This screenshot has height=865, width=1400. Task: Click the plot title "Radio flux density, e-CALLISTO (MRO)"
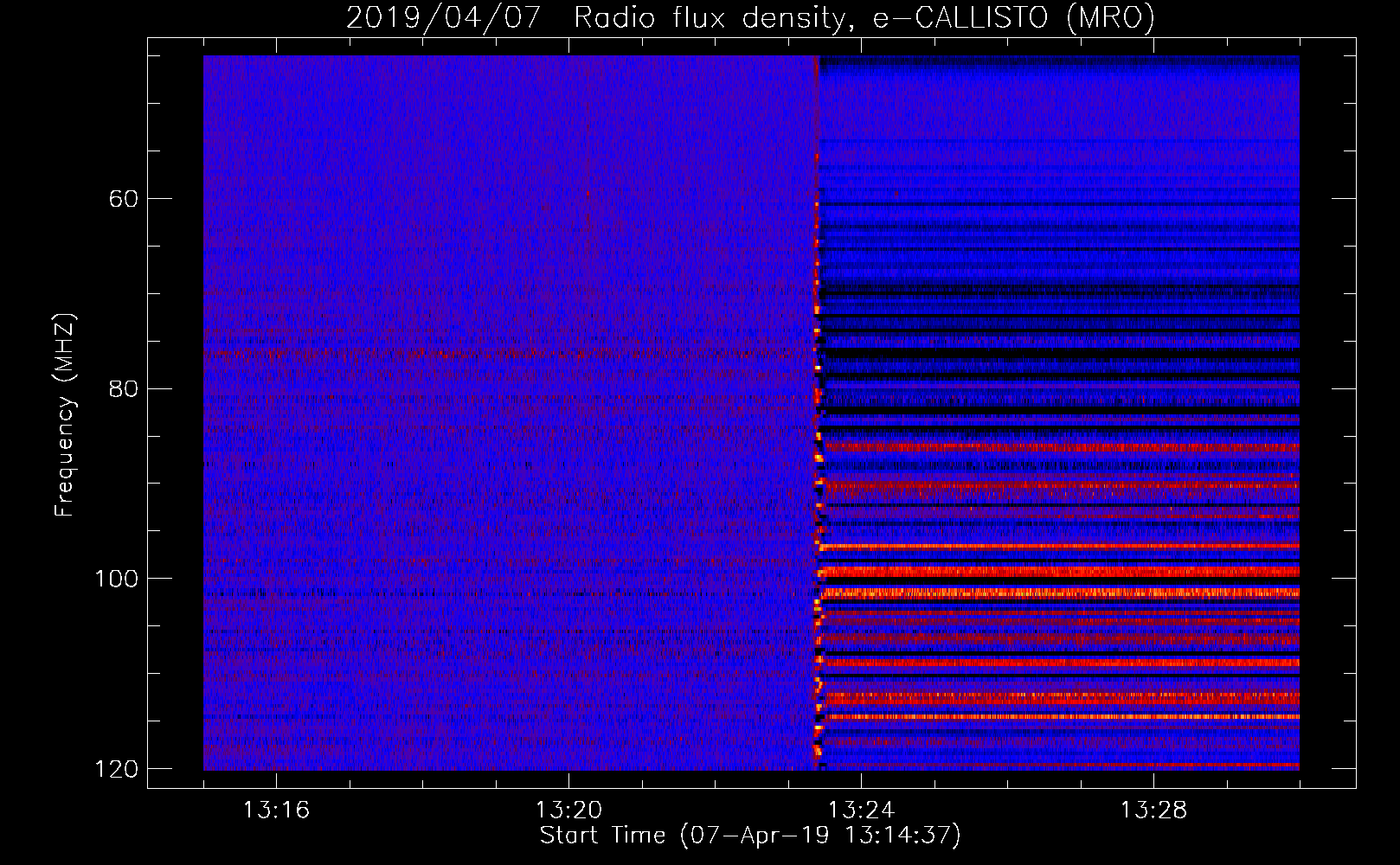click(x=864, y=17)
